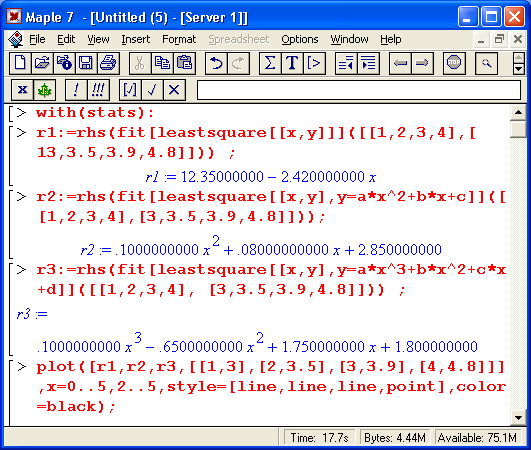Execute entire worksheet with triple exclamation marks
The width and height of the screenshot is (531, 450).
tap(98, 90)
